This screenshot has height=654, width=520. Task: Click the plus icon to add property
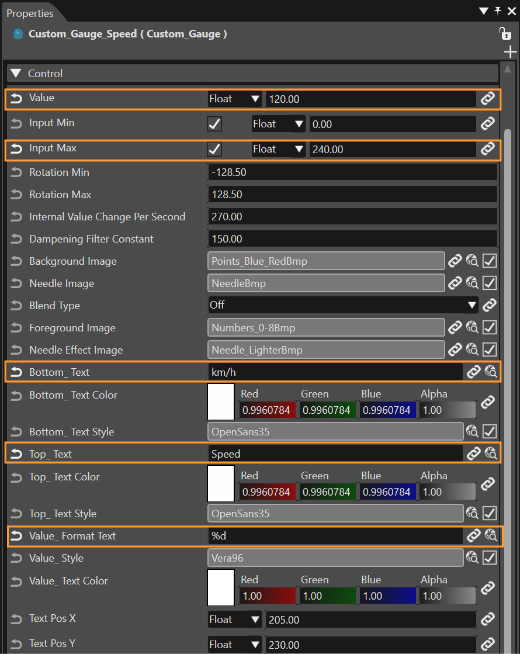pos(510,52)
